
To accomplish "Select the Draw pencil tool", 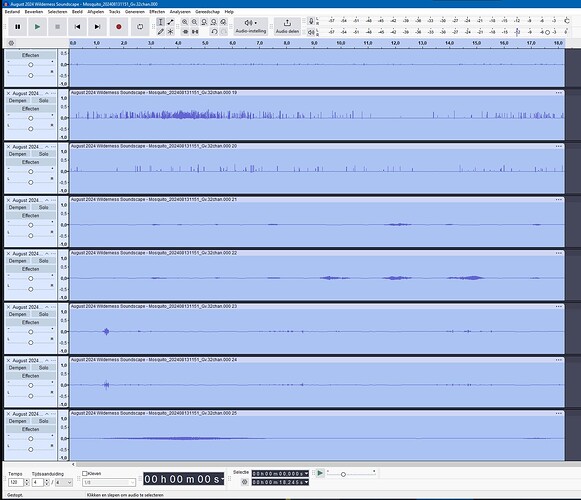I will click(160, 32).
